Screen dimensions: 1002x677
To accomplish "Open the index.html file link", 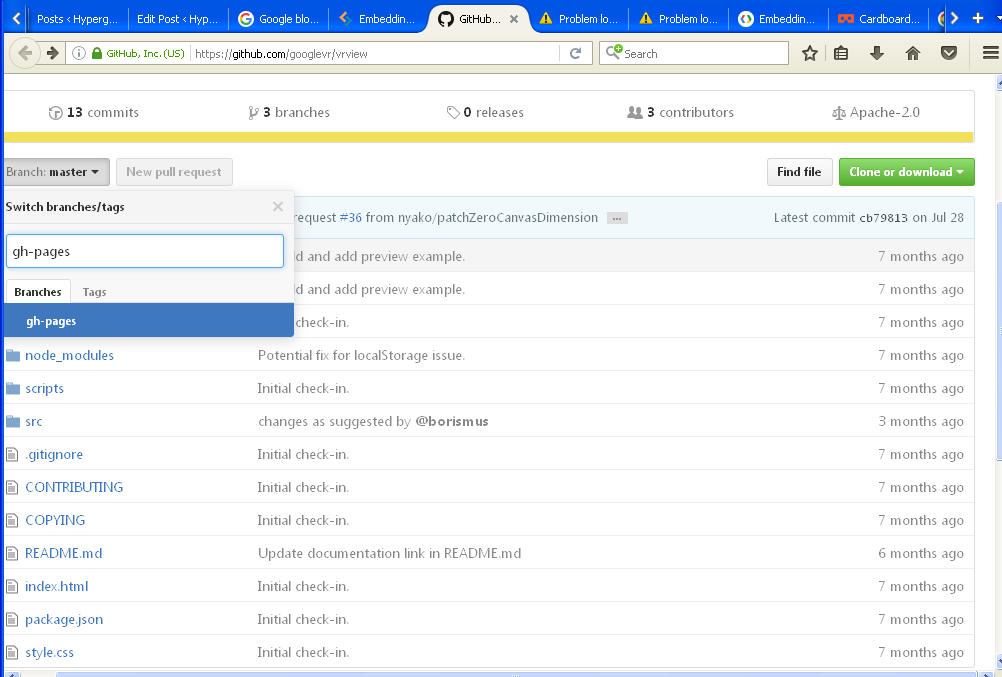I will (57, 586).
